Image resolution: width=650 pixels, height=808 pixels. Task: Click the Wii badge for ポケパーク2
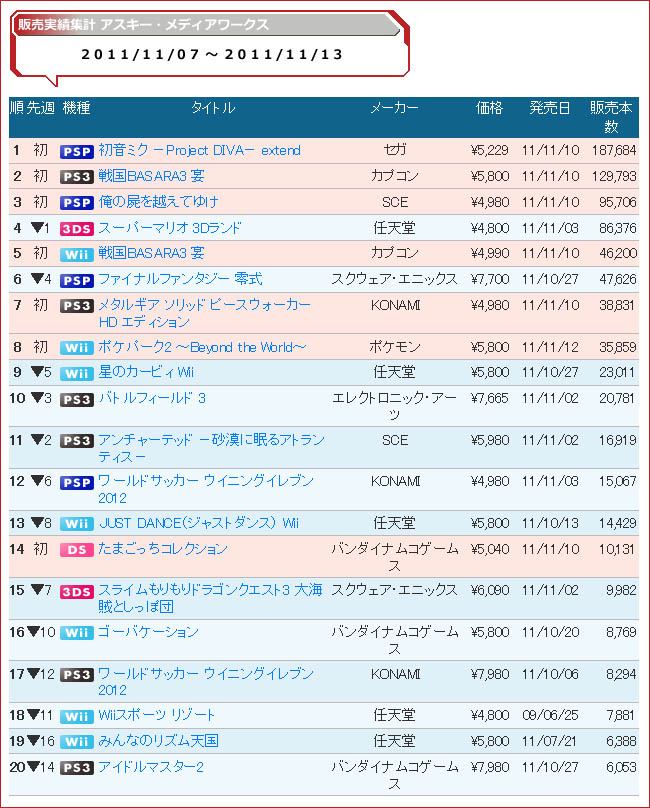77,348
